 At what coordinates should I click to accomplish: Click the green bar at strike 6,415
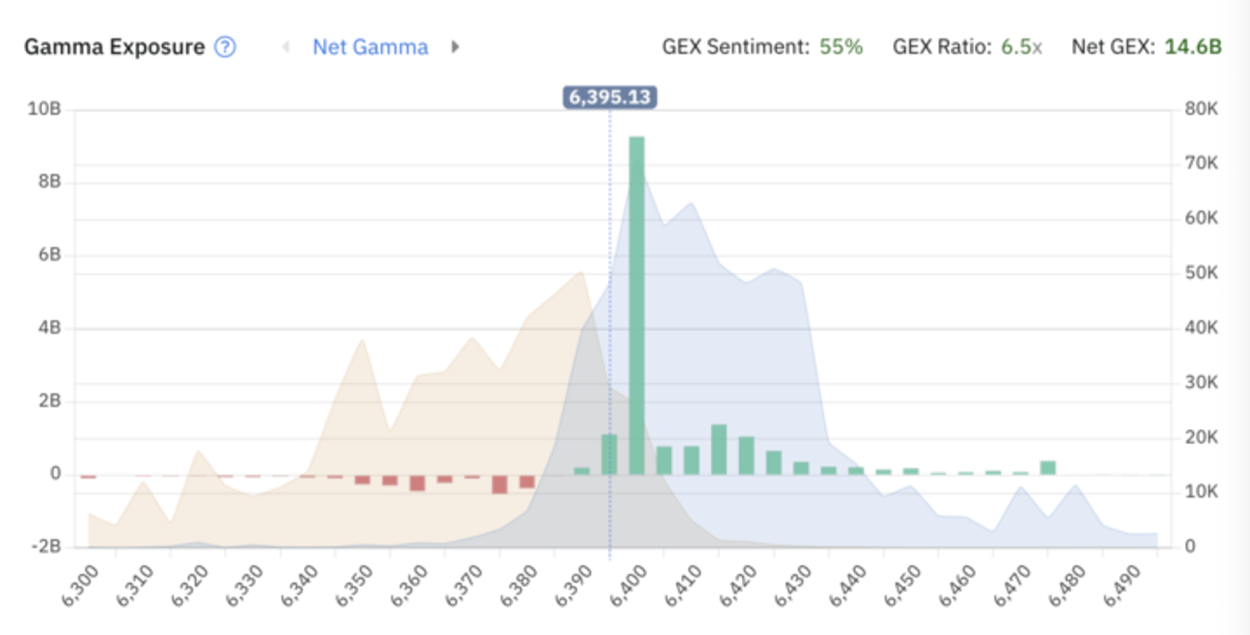pos(718,450)
